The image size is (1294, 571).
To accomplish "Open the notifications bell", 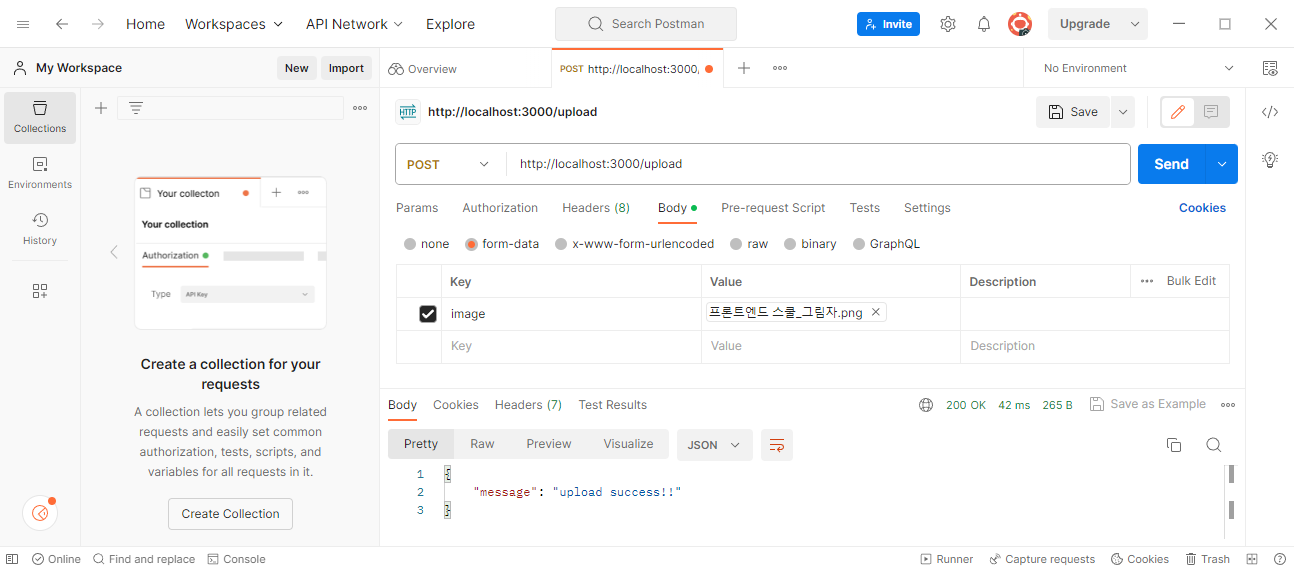I will (x=984, y=24).
